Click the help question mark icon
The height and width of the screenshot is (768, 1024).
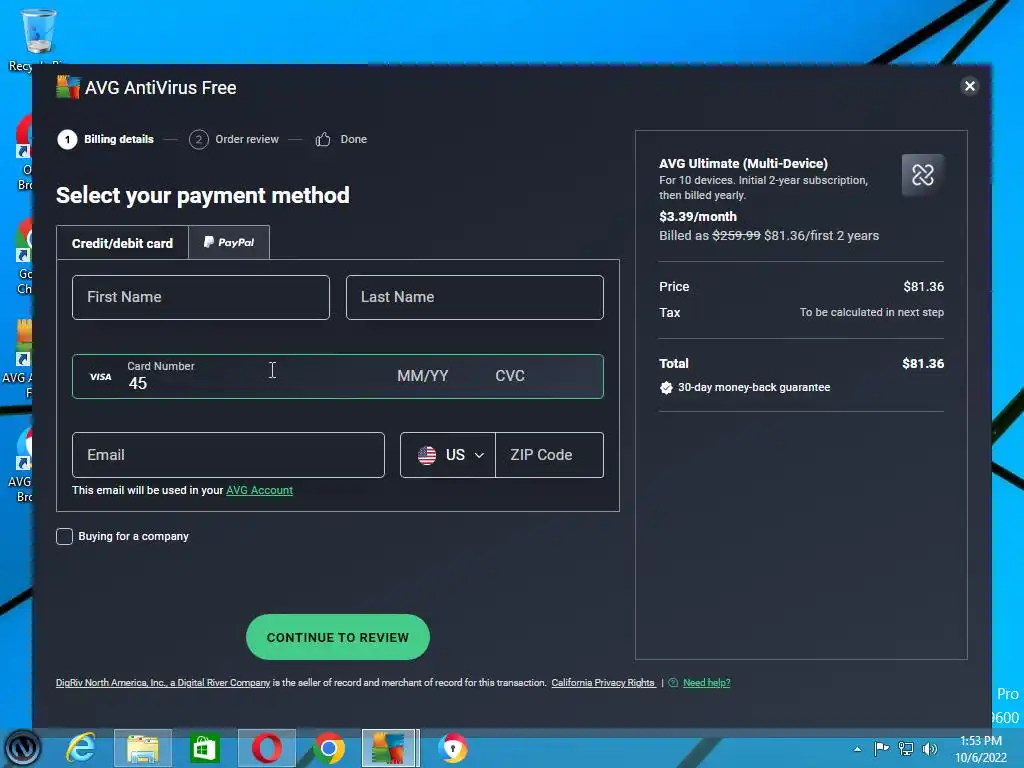click(673, 682)
